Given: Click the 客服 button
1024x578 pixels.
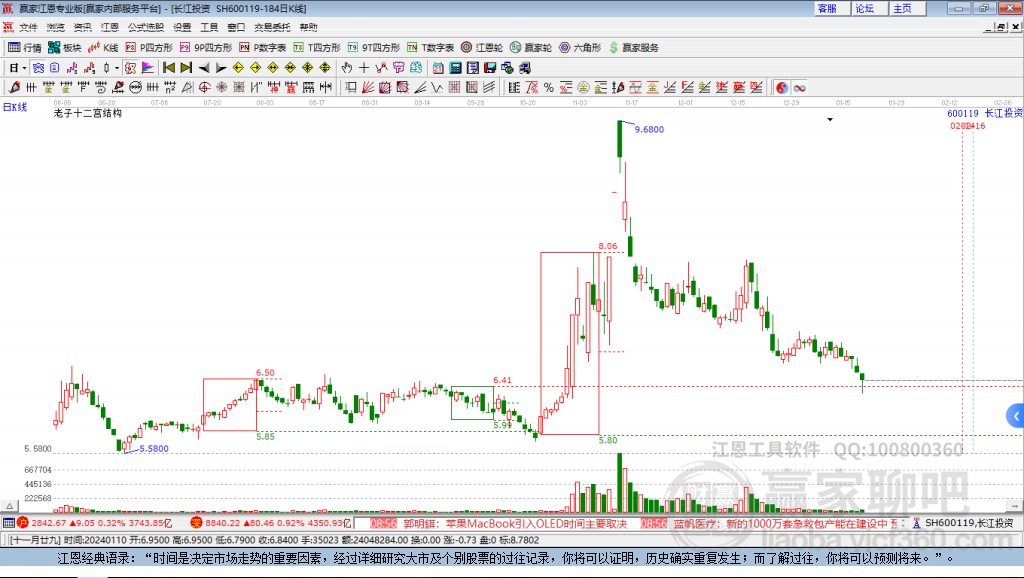Looking at the screenshot, I should click(831, 8).
